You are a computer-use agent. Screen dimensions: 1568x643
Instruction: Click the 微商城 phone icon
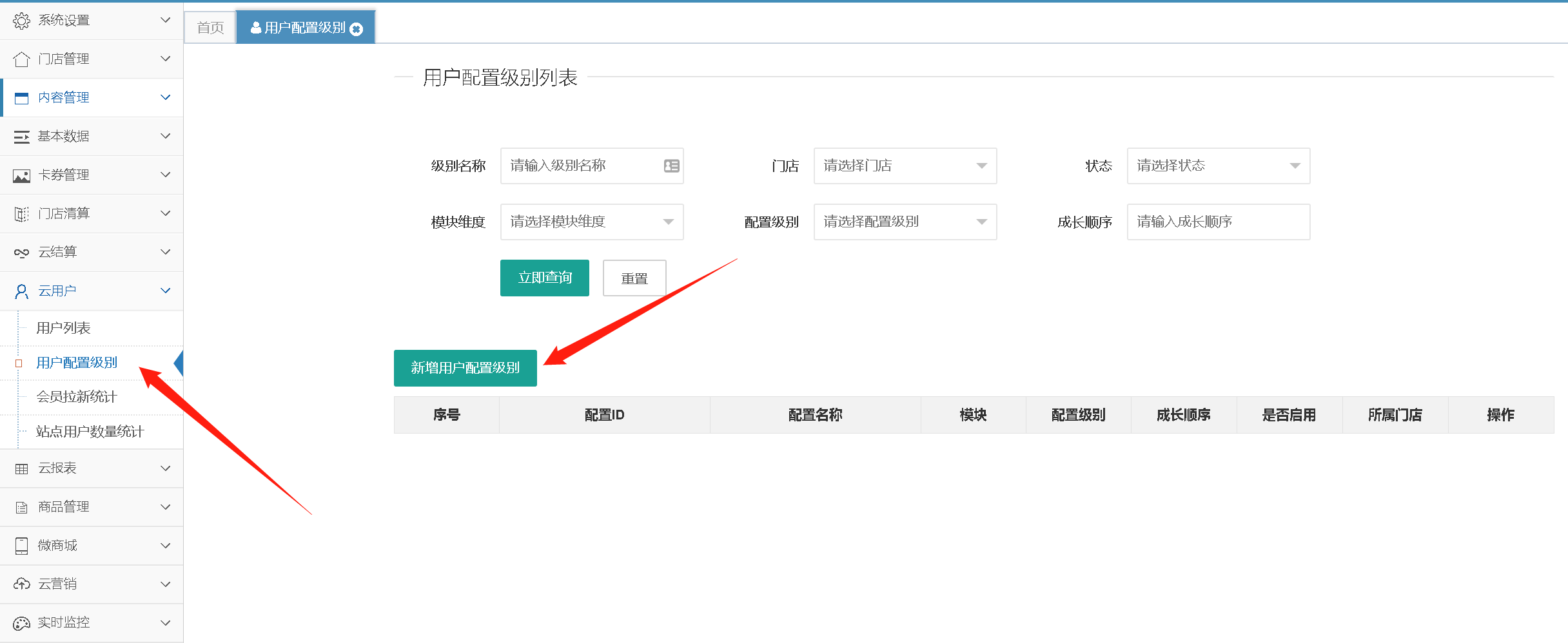21,546
